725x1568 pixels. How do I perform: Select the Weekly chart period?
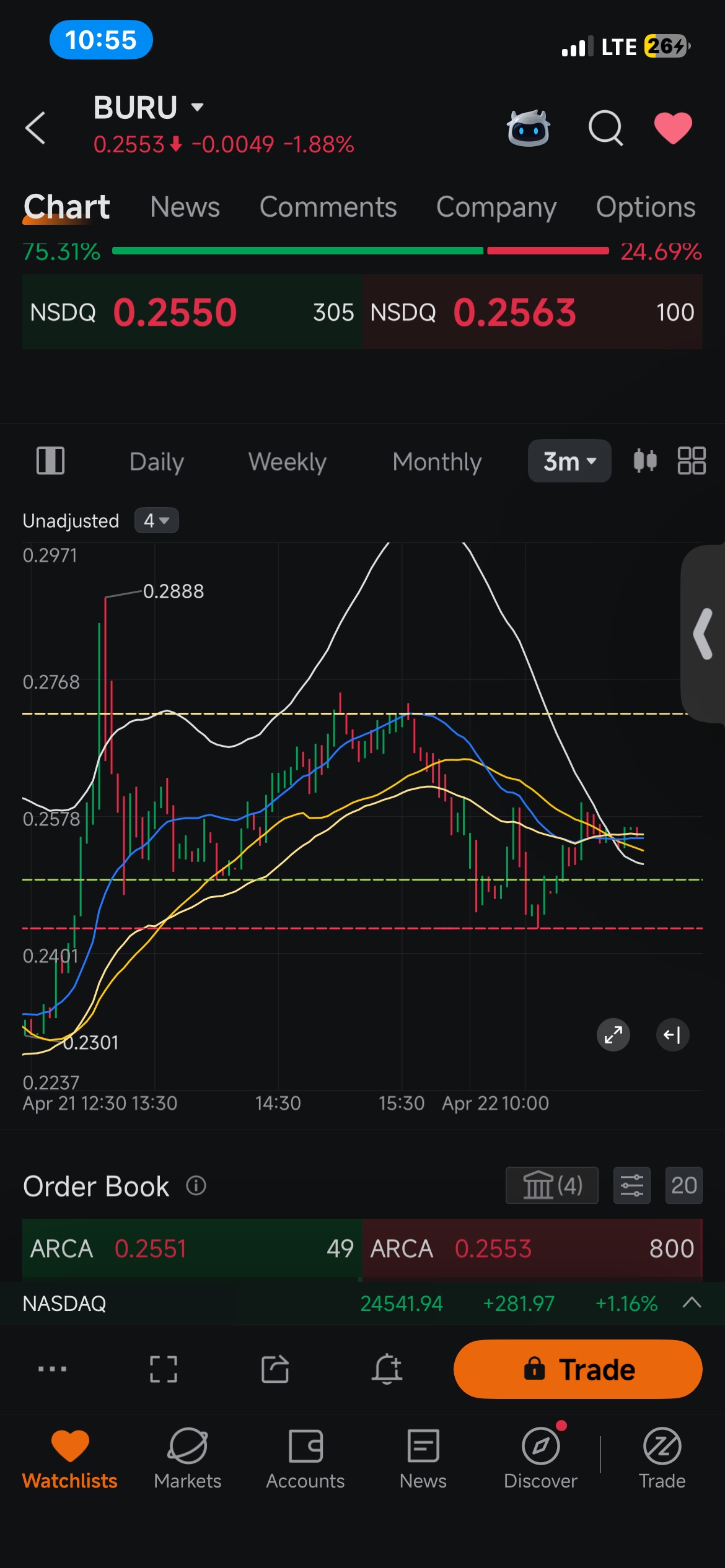pos(288,462)
